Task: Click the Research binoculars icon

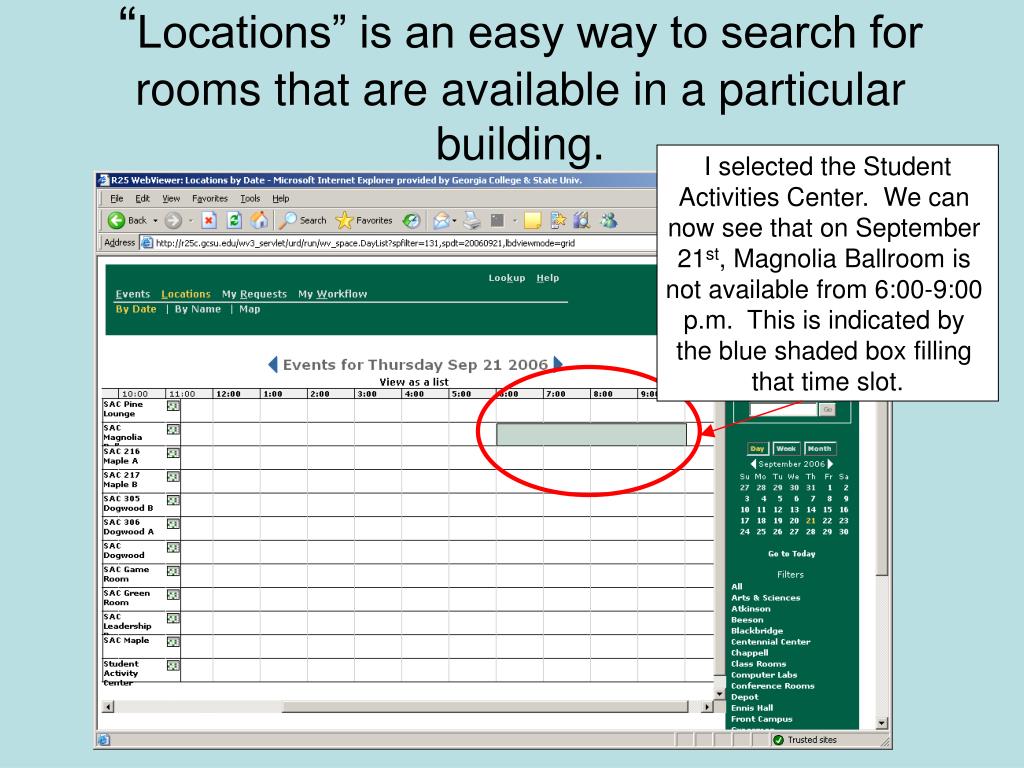Action: 582,221
